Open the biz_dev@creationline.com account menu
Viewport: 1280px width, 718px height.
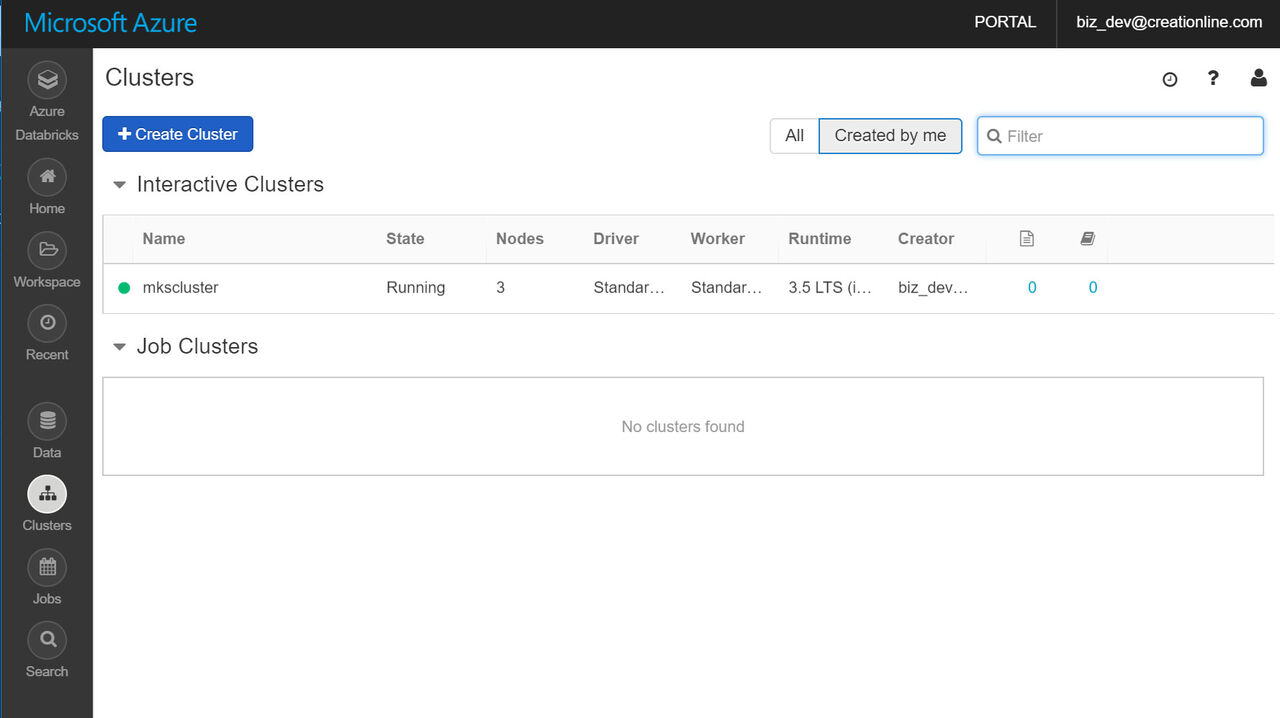pos(1169,22)
